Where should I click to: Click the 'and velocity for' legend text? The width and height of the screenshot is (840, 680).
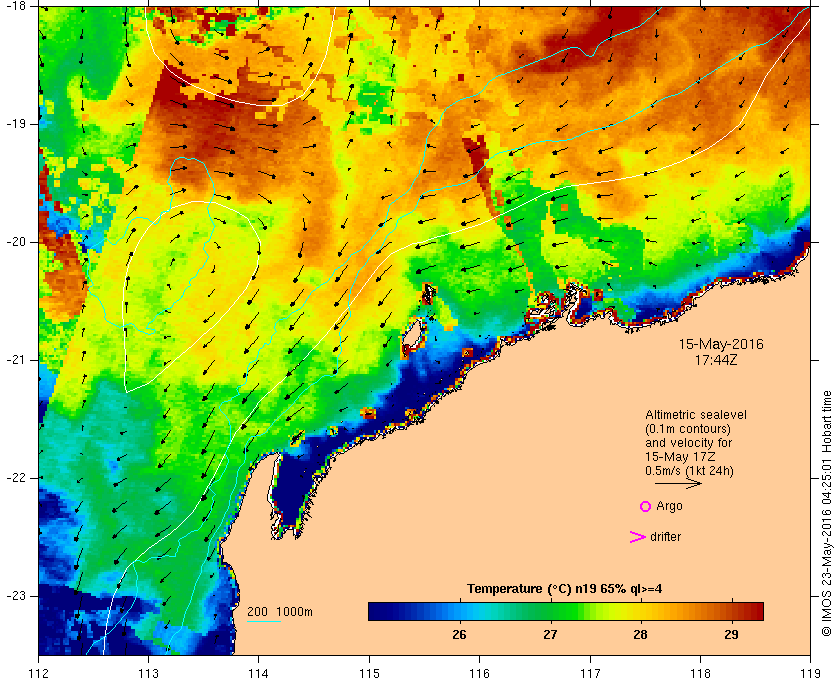pos(688,443)
